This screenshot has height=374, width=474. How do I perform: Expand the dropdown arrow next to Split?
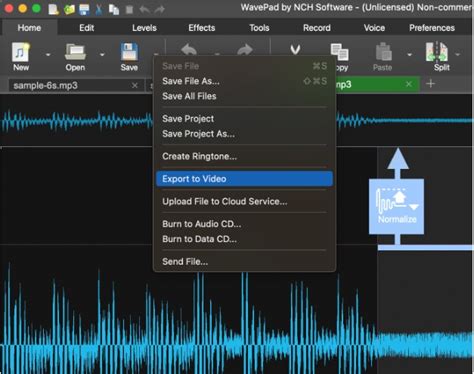(x=458, y=54)
